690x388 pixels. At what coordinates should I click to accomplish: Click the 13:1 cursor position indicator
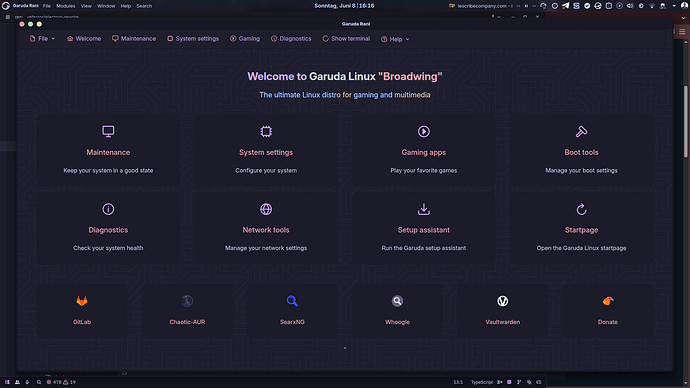point(458,382)
